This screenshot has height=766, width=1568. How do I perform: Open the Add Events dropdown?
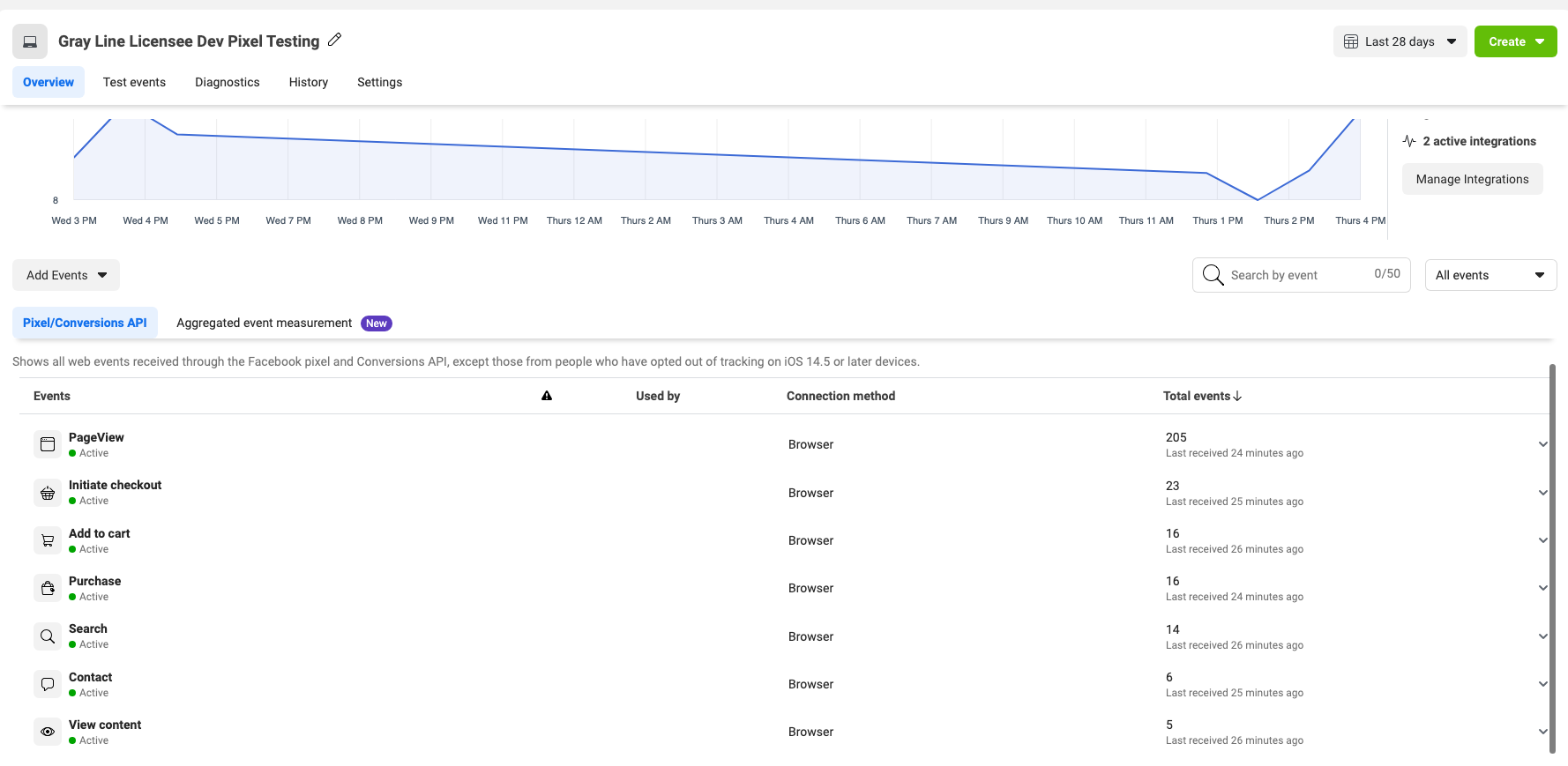coord(66,275)
